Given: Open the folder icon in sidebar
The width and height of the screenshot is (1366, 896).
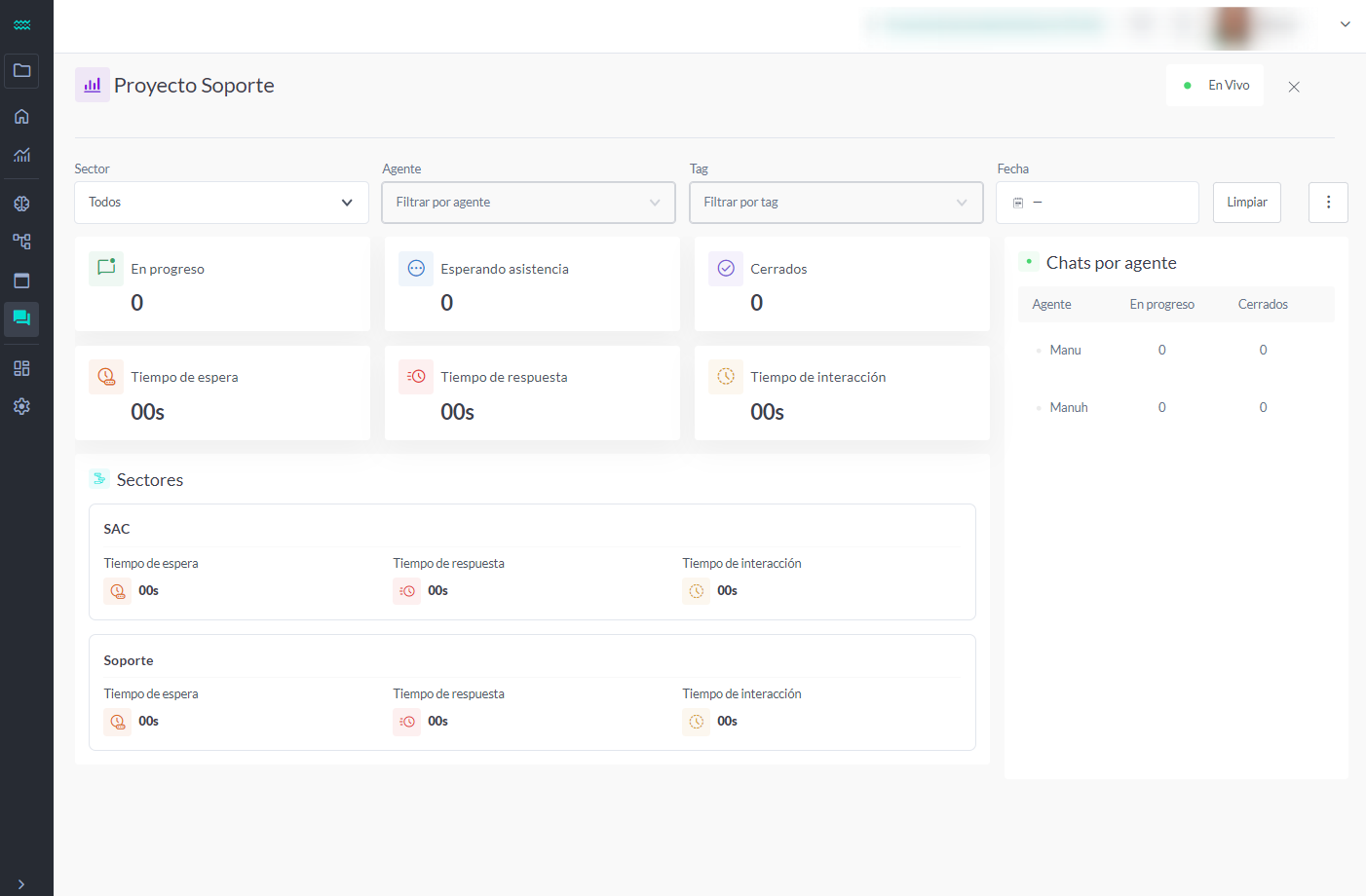Looking at the screenshot, I should click(21, 71).
